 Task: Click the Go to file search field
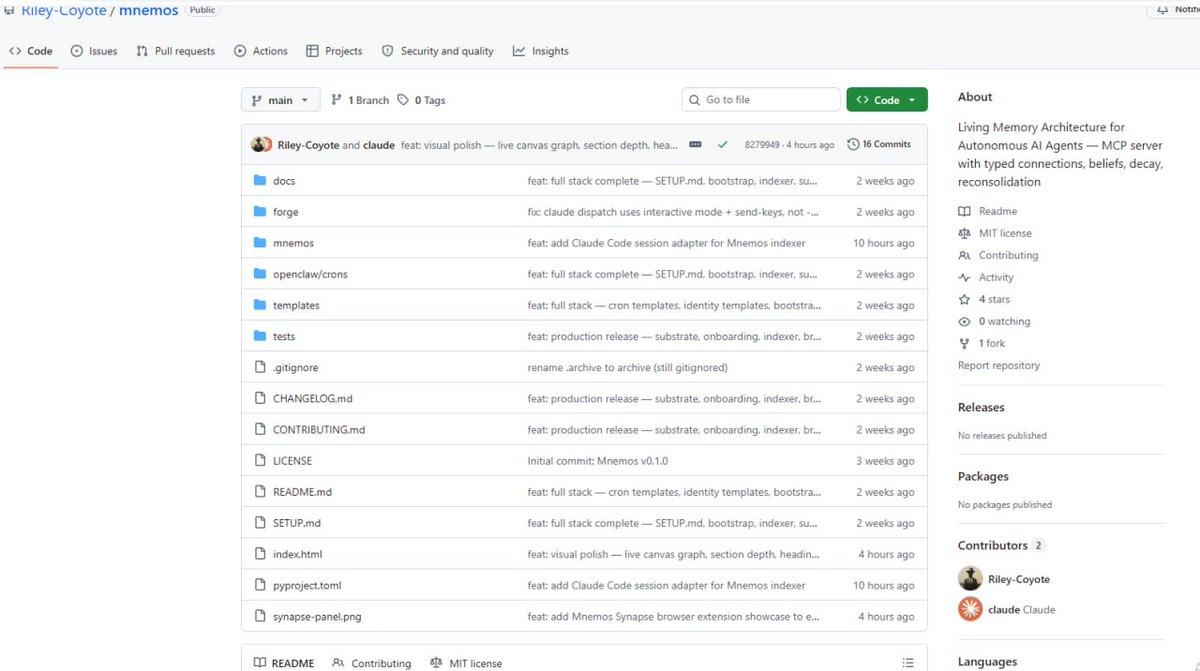point(761,100)
